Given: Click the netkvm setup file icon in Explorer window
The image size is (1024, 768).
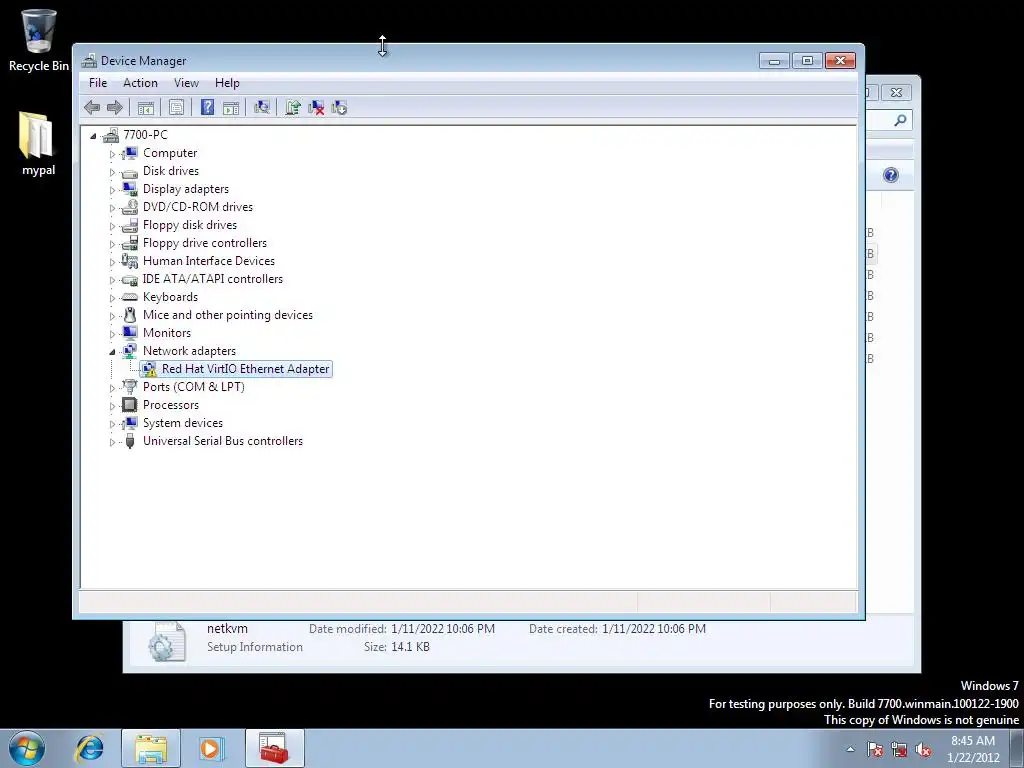Looking at the screenshot, I should tap(167, 641).
